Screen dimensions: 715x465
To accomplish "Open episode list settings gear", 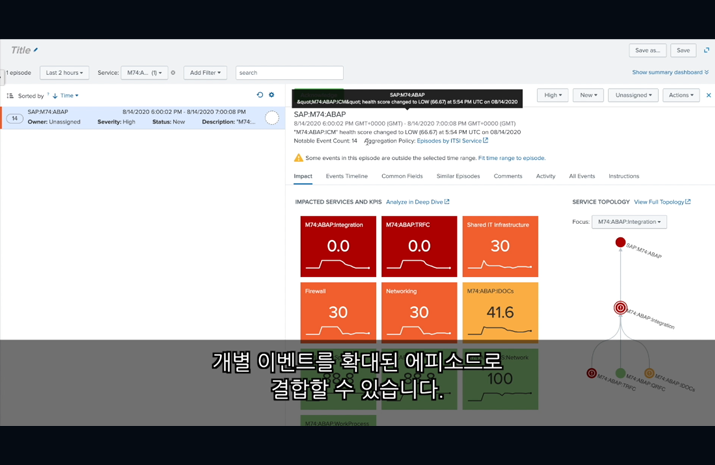I will 271,95.
